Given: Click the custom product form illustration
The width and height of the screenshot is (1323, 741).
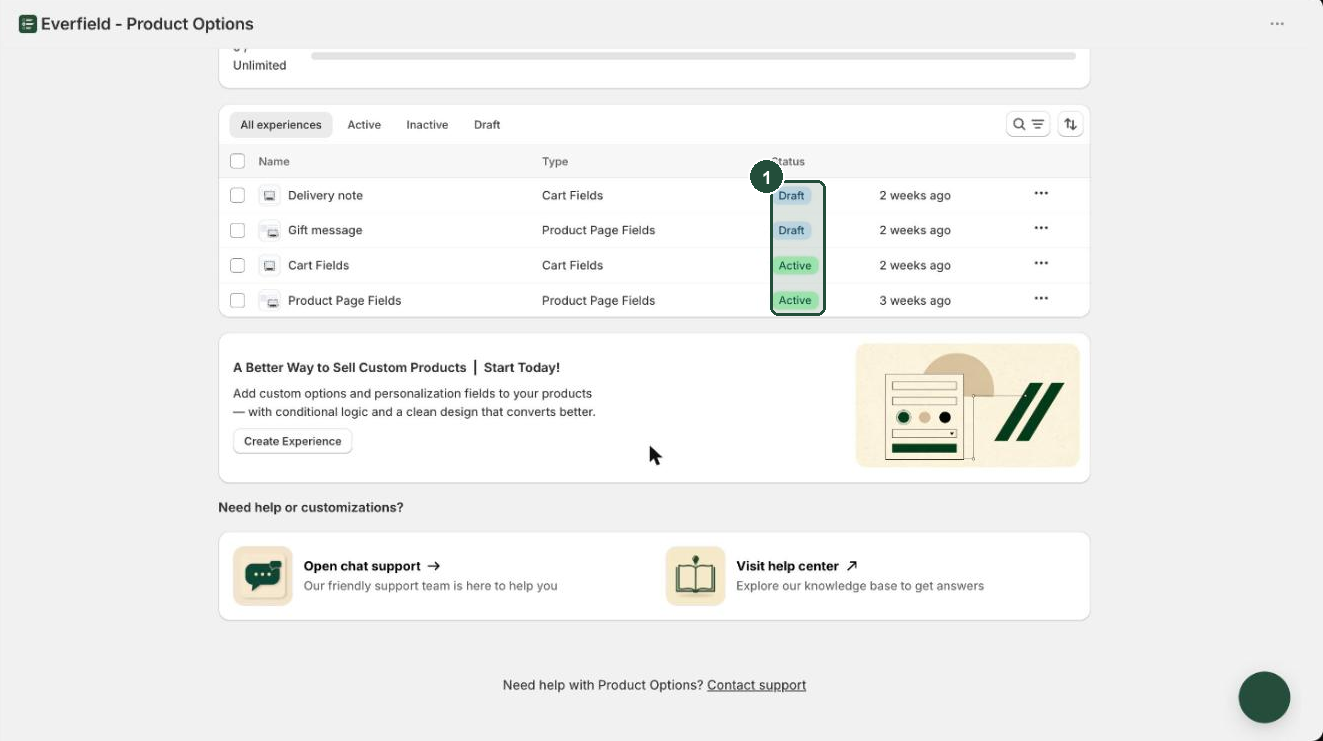Looking at the screenshot, I should point(967,405).
